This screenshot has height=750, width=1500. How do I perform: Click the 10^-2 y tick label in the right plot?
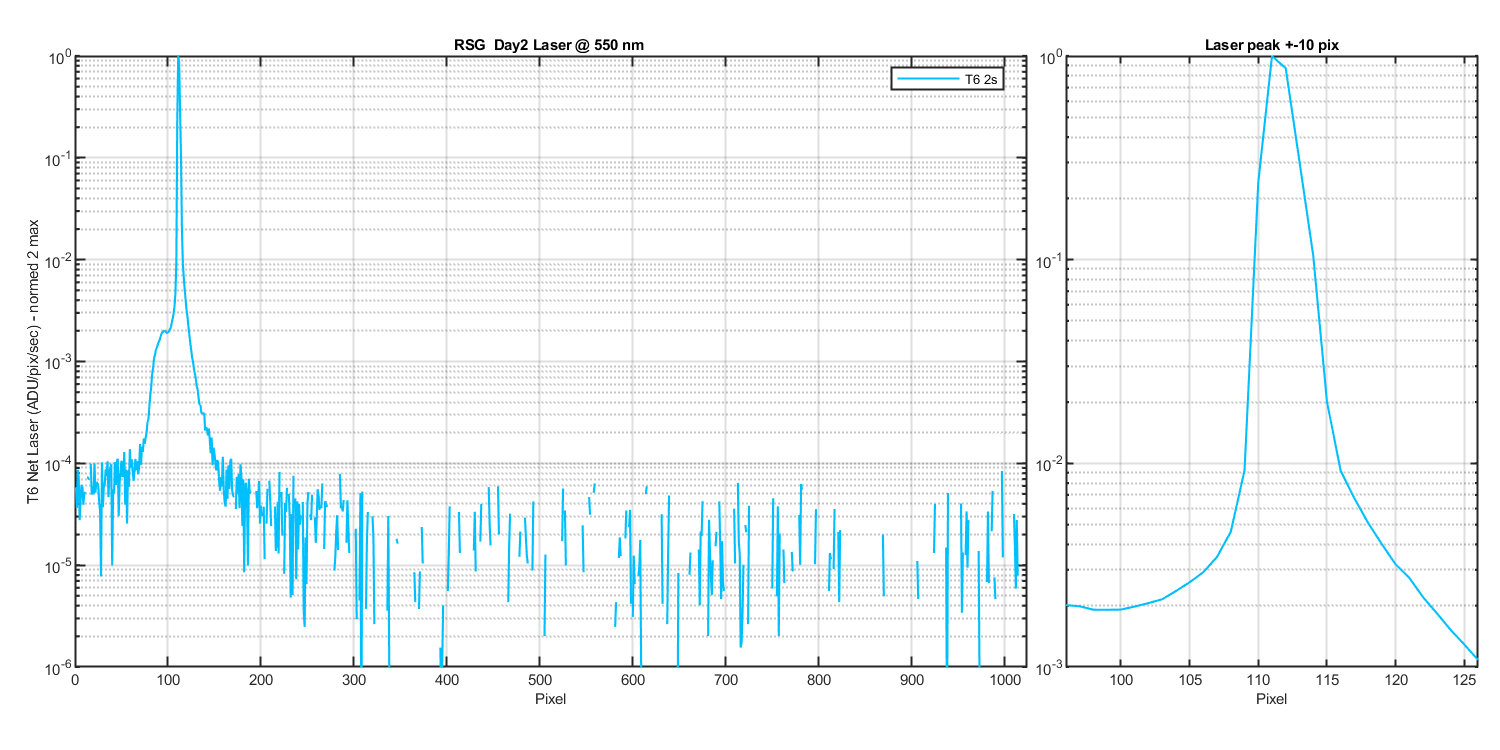coord(1048,462)
